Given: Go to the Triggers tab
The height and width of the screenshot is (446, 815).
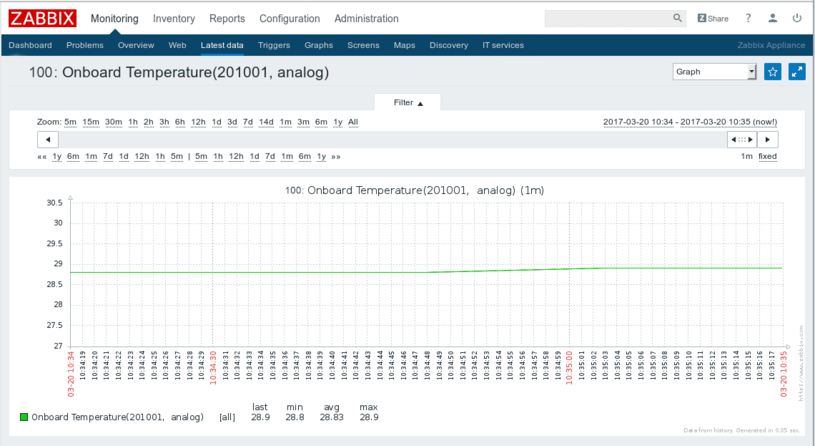Looking at the screenshot, I should point(274,45).
